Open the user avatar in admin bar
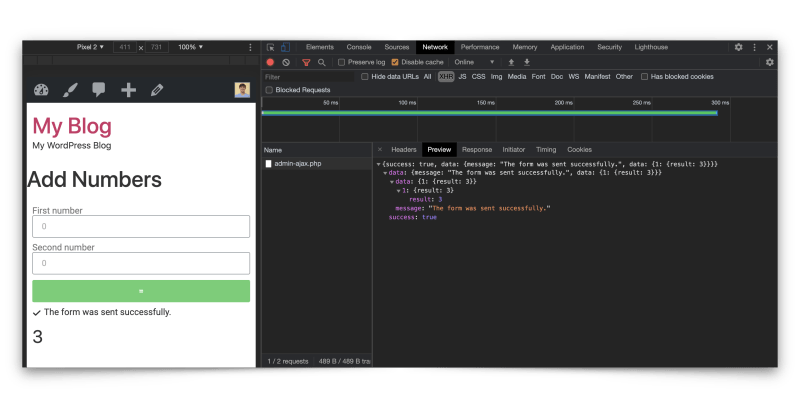 click(x=242, y=90)
